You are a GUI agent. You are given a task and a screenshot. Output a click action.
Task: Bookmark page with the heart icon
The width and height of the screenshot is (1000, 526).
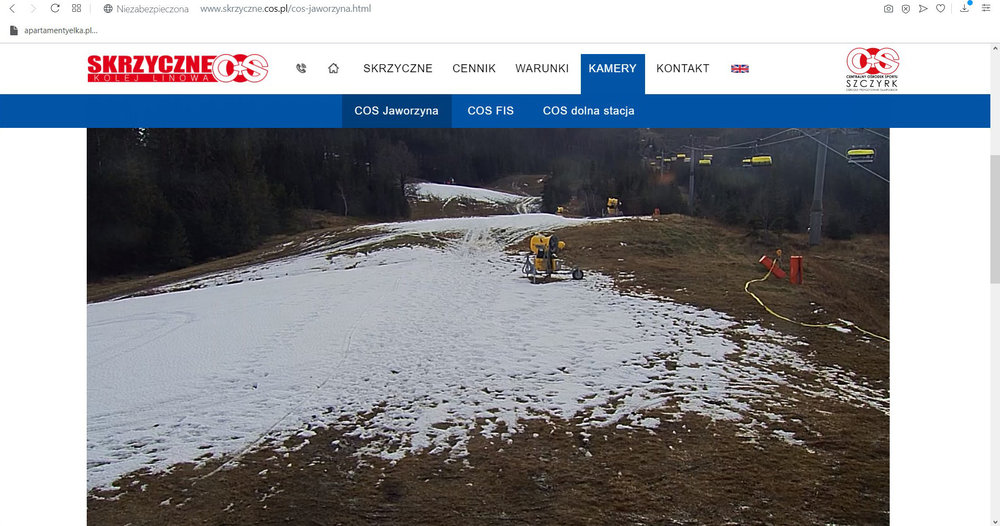[941, 8]
